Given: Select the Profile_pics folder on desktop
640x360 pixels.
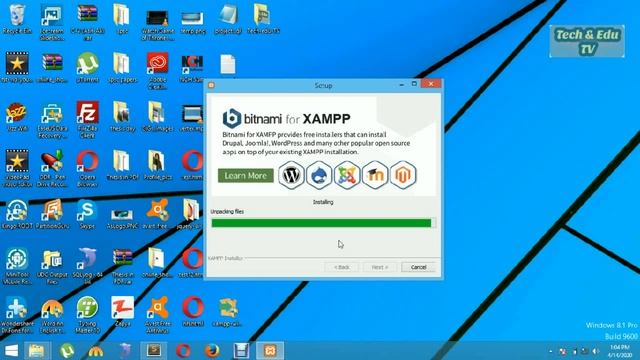Looking at the screenshot, I should coord(158,165).
